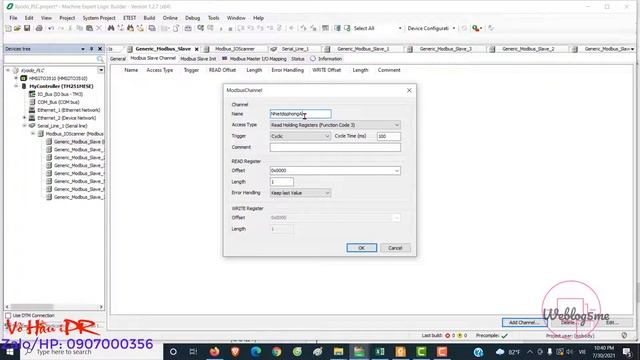Switch to the Serial_Line_1 editor tab
This screenshot has height=360, width=640.
(295, 49)
